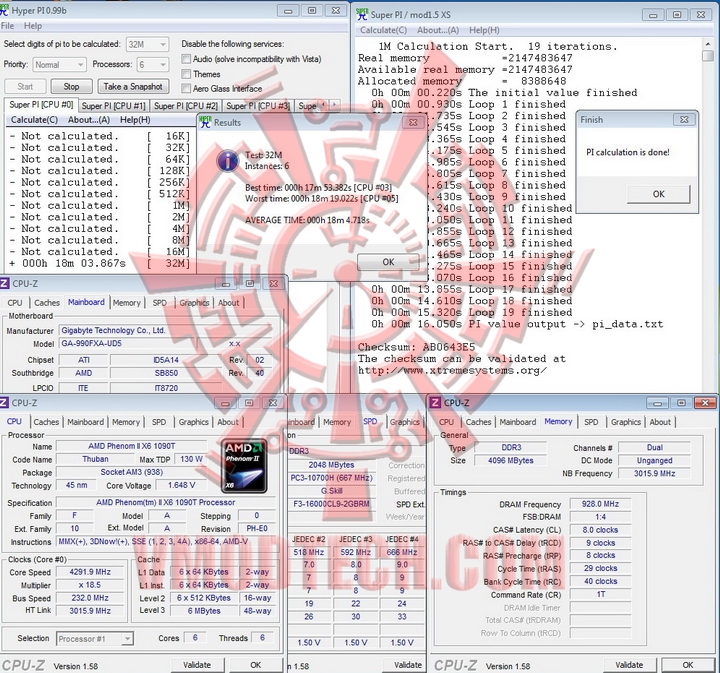Open Graphics tab in CPU-Z Memory window
The image size is (720, 673).
click(x=625, y=422)
